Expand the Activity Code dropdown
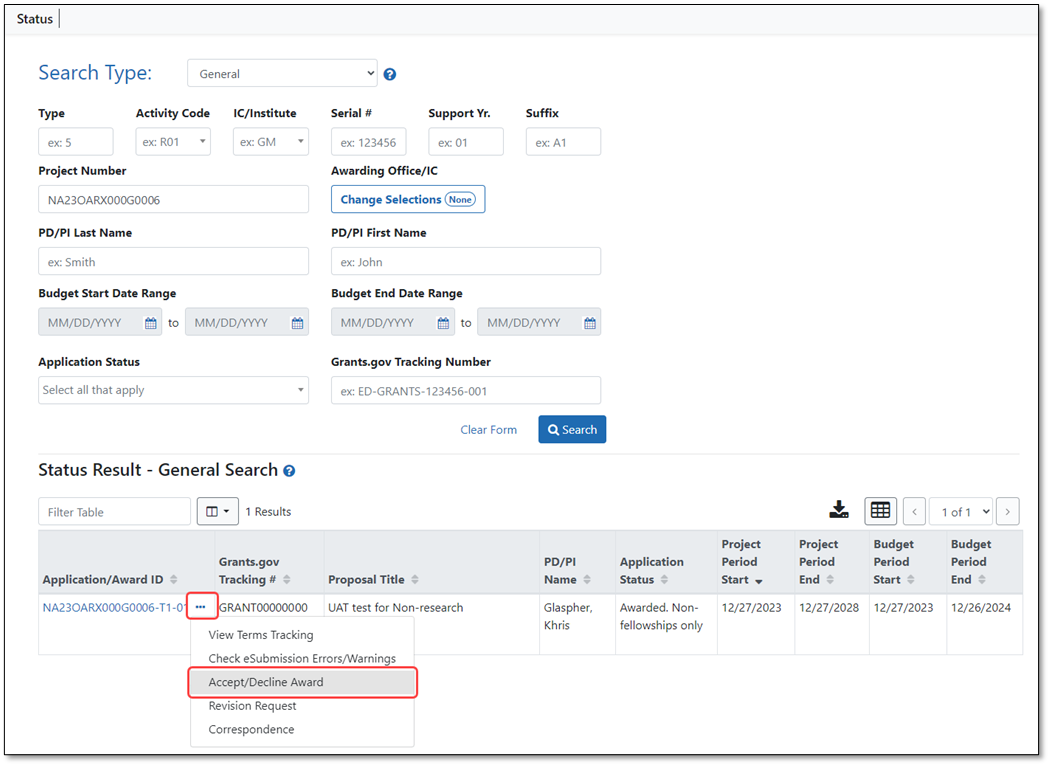This screenshot has height=766, width=1050. [x=173, y=142]
